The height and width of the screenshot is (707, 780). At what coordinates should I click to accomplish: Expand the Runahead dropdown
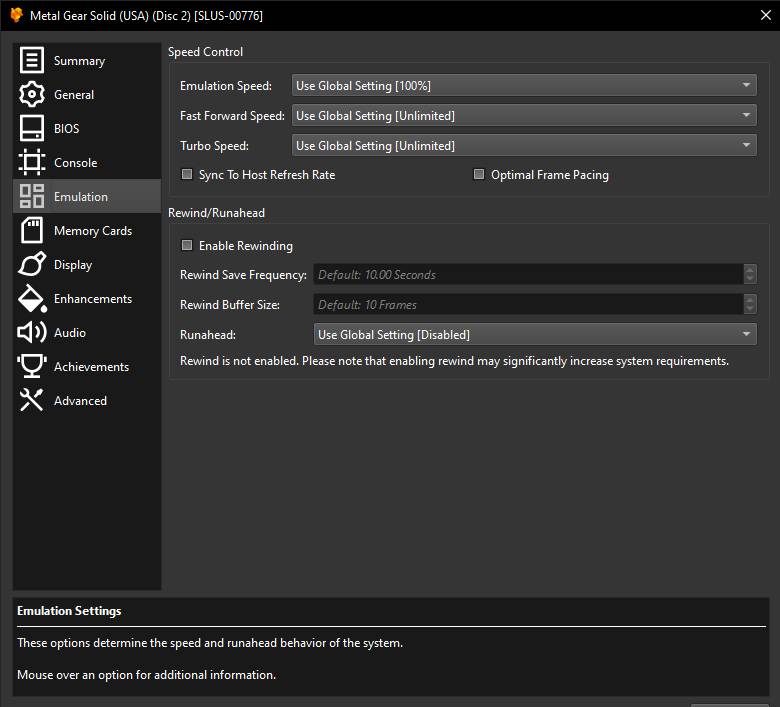click(x=535, y=334)
